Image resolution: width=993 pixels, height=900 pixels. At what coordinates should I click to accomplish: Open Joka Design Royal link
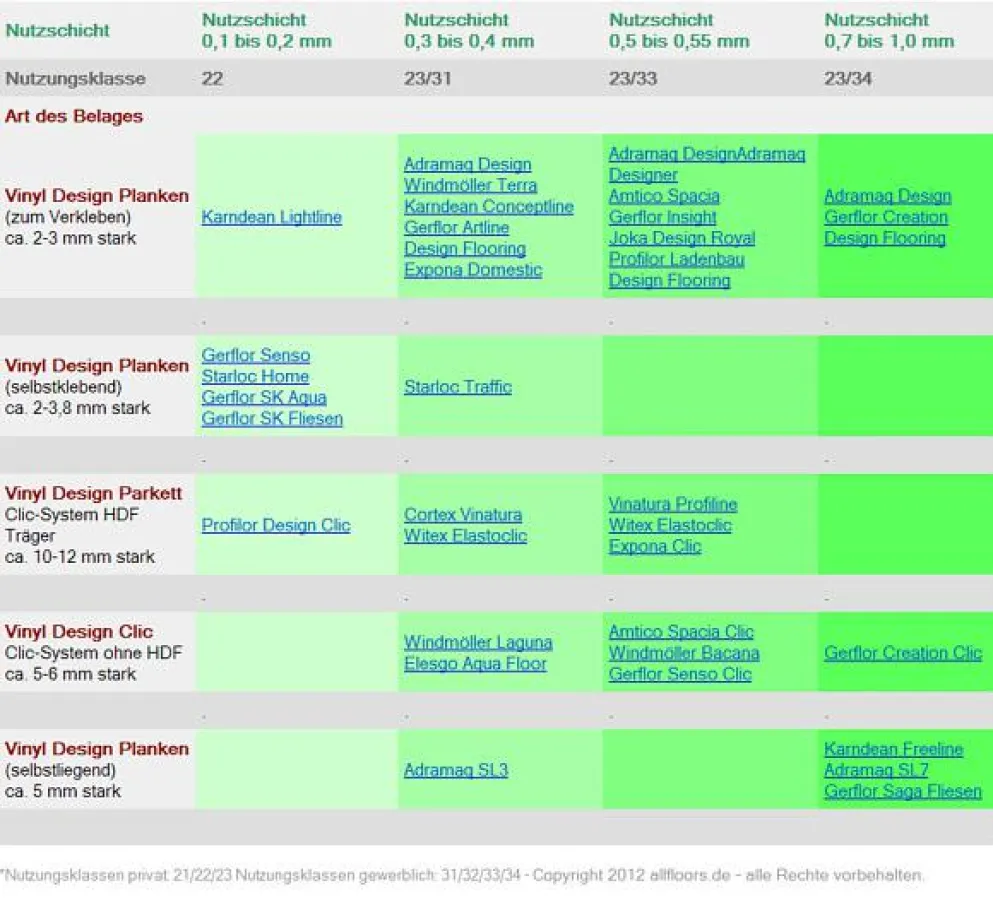tap(681, 238)
